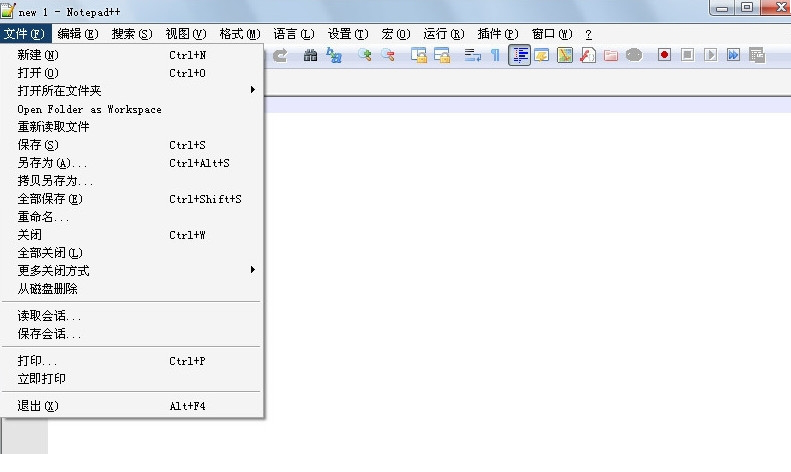This screenshot has width=791, height=472.
Task: Click the Zoom In magnifier icon
Action: coord(364,55)
